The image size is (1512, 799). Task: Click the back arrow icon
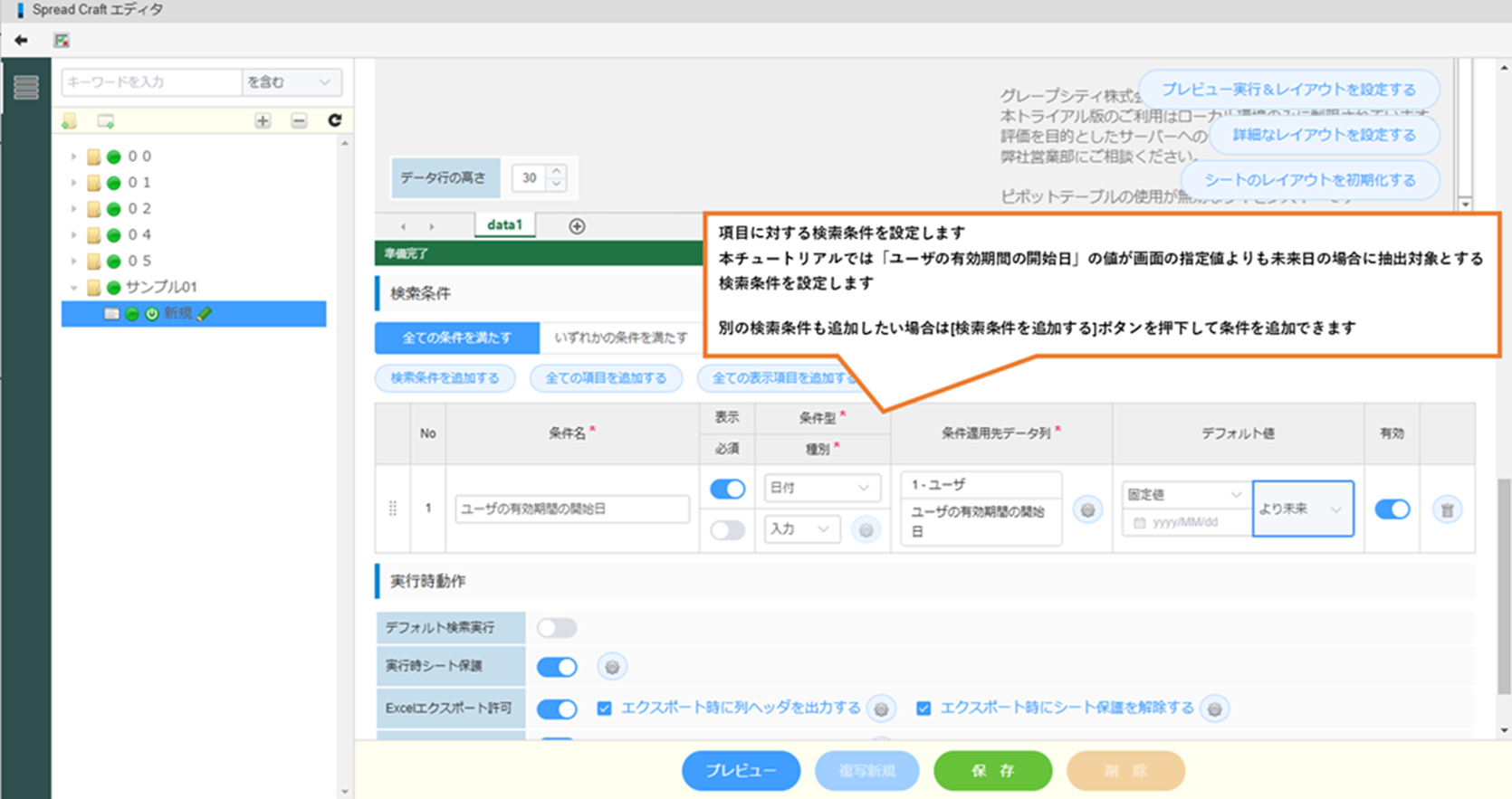pyautogui.click(x=21, y=40)
